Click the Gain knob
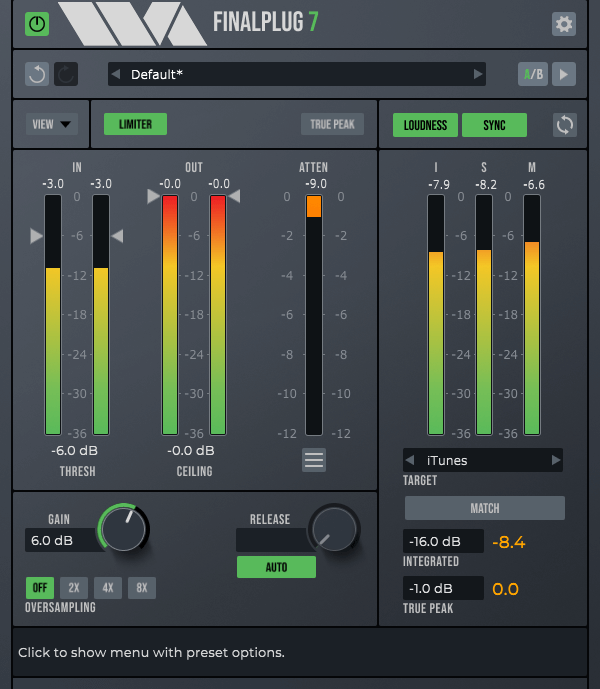This screenshot has height=689, width=600. pos(124,528)
